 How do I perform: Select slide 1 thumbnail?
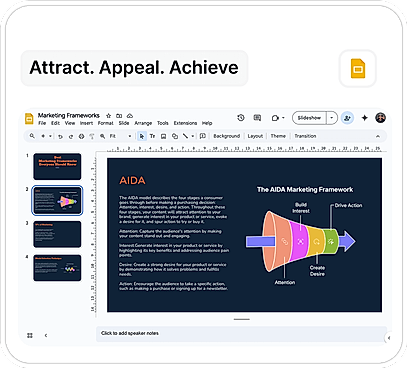(x=57, y=166)
